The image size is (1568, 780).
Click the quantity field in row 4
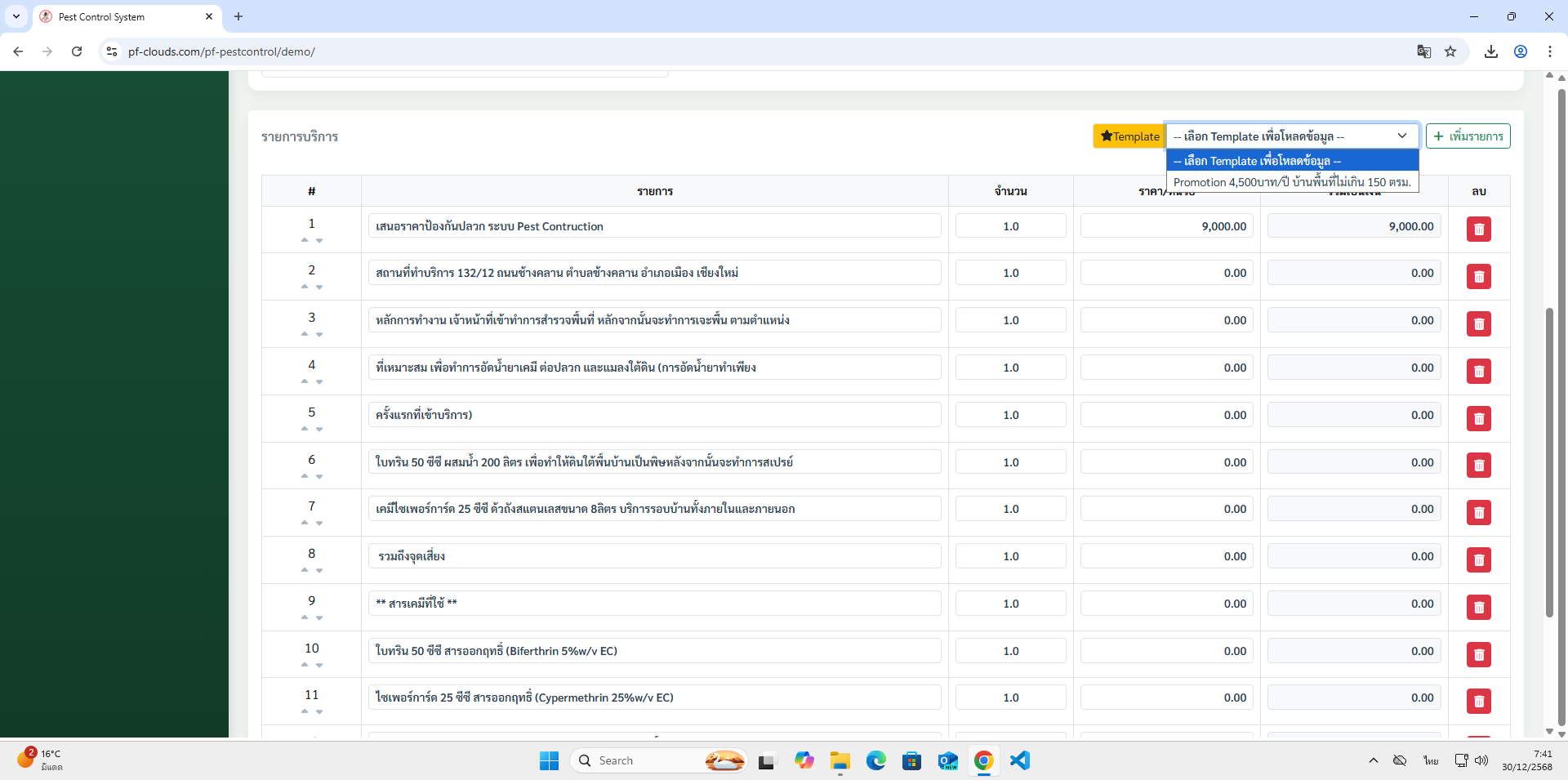tap(1010, 368)
